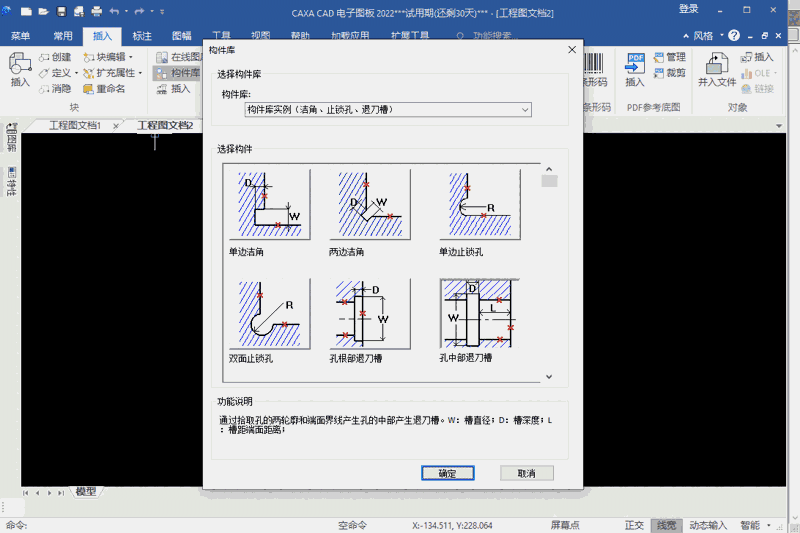Click the Print icon in title bar
The height and width of the screenshot is (533, 800).
coord(96,11)
